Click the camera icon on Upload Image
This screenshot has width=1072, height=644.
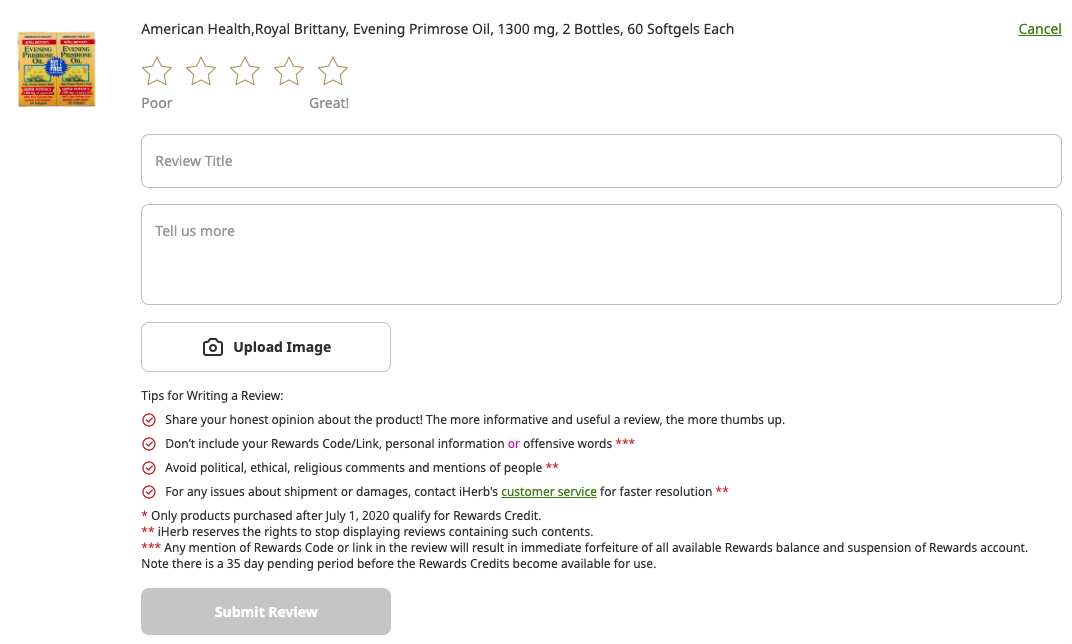pyautogui.click(x=213, y=347)
